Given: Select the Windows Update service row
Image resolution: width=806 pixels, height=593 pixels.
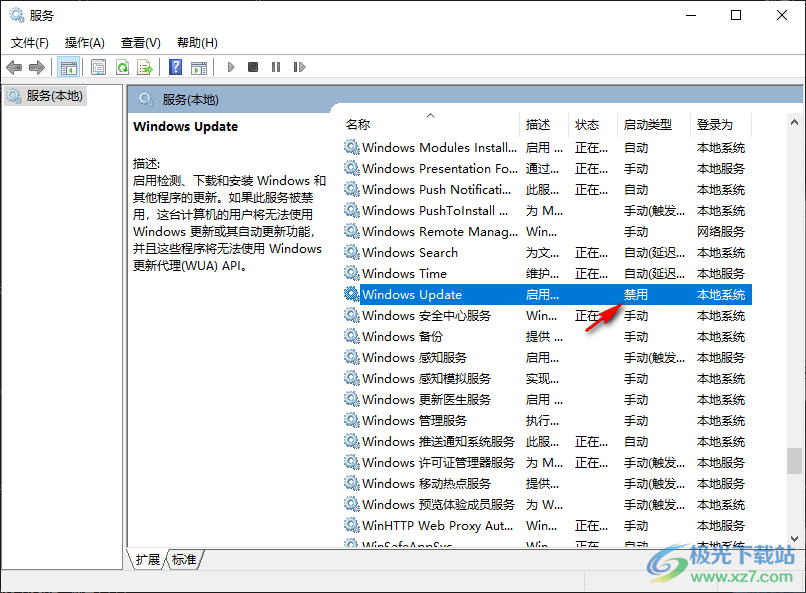Looking at the screenshot, I should pyautogui.click(x=547, y=295).
